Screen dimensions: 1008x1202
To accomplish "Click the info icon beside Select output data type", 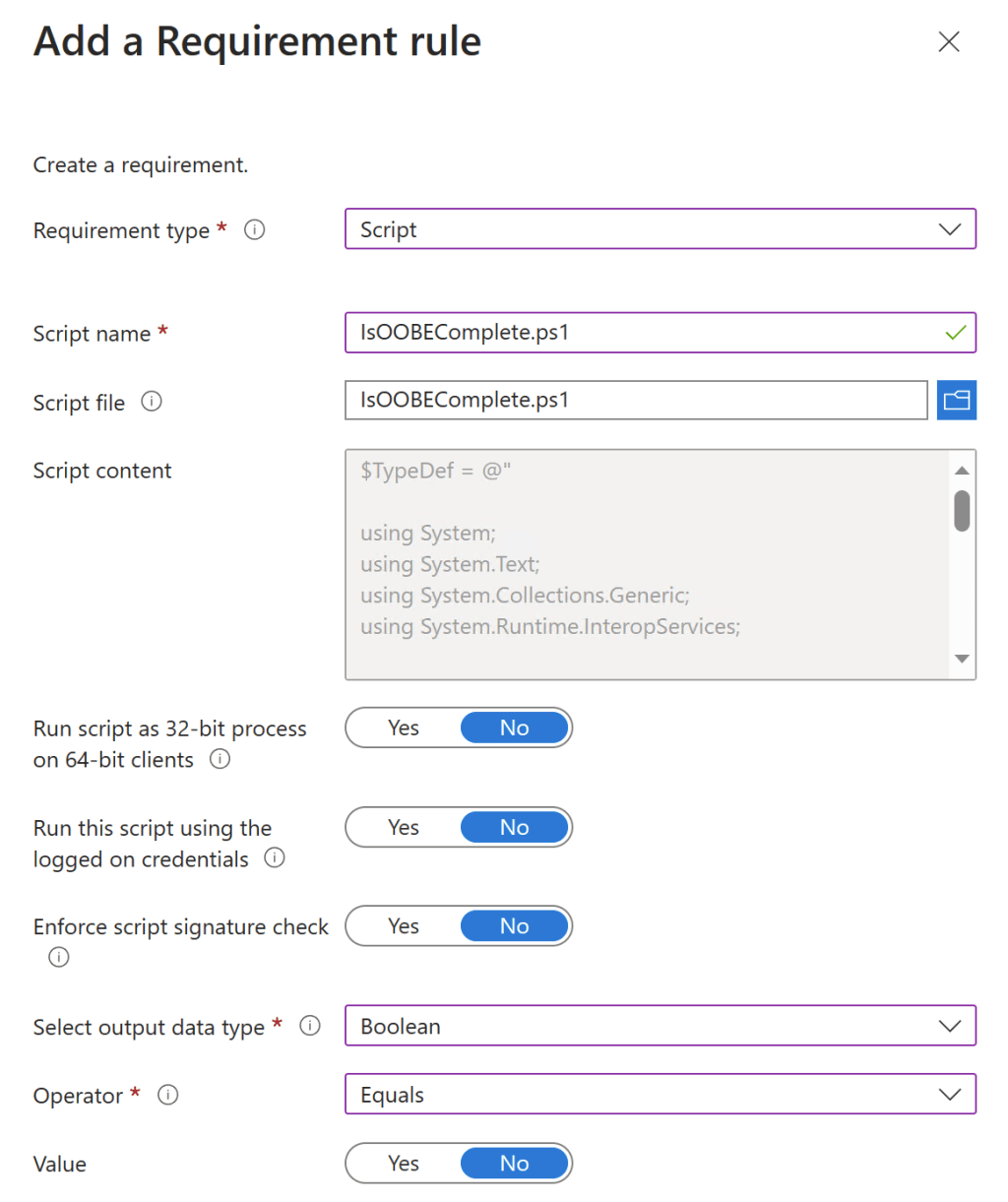I will [x=311, y=1026].
